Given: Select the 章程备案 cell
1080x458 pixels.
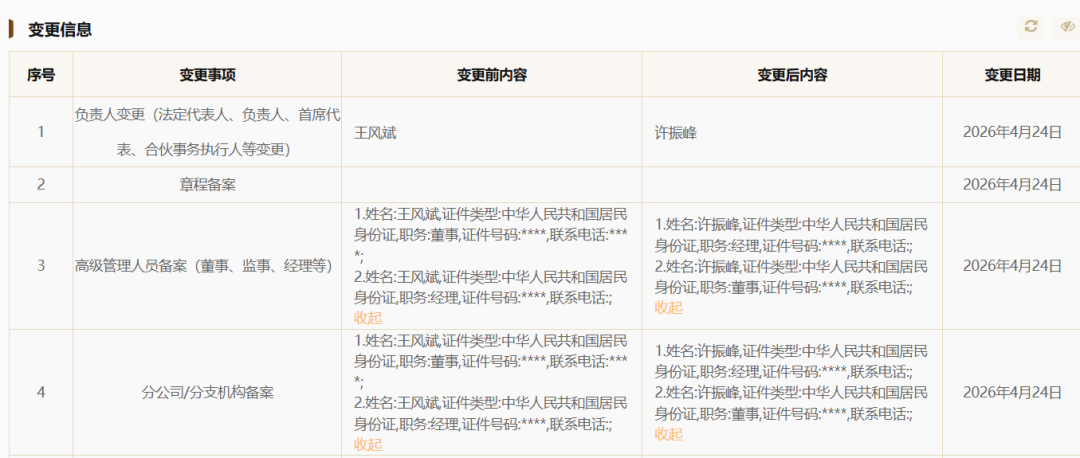Looking at the screenshot, I should [207, 184].
